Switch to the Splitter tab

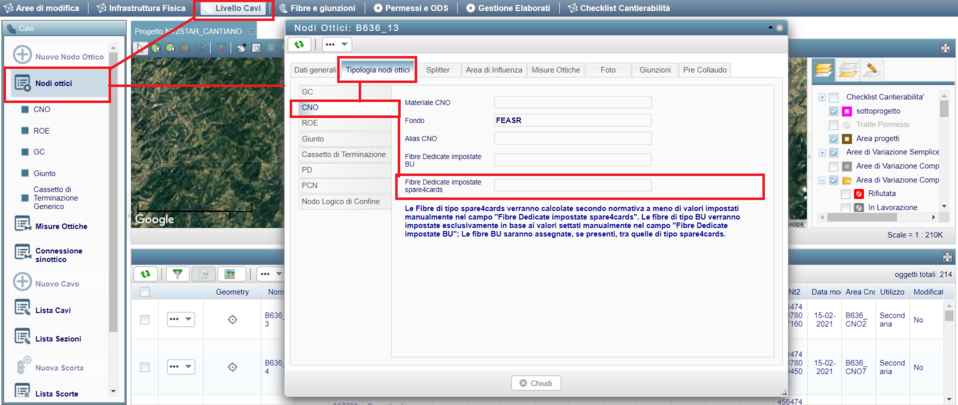tap(437, 70)
